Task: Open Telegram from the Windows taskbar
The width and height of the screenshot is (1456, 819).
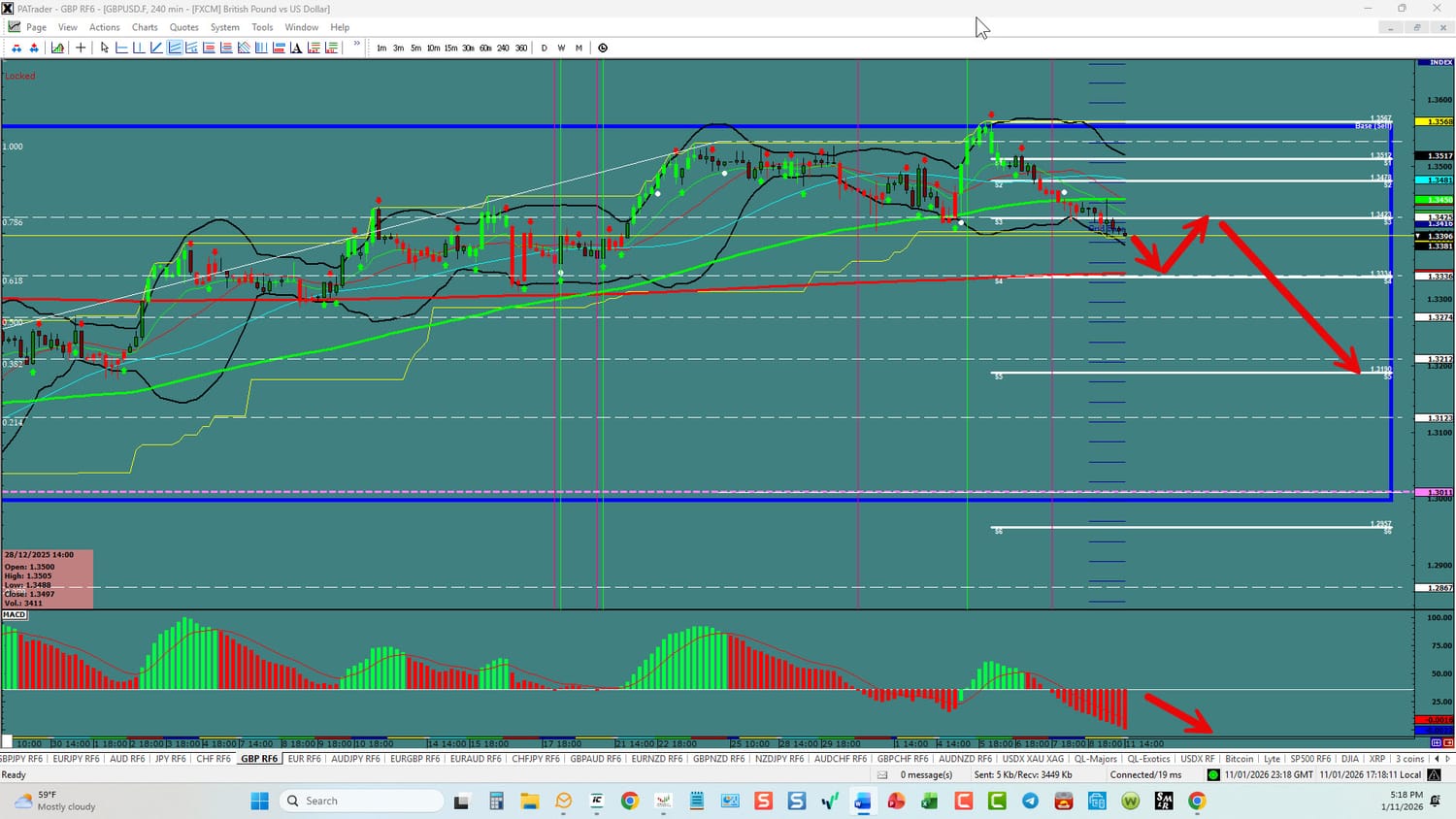Action: pos(1030,801)
